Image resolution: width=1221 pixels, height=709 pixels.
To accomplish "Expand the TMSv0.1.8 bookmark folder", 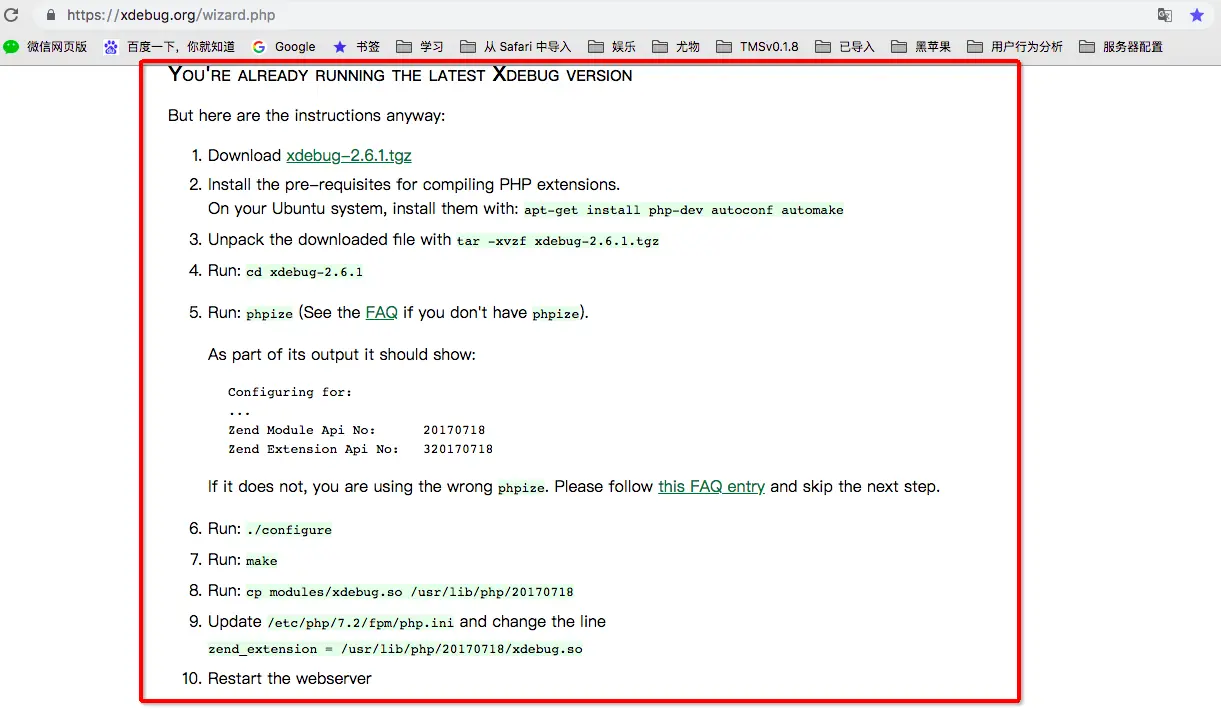I will tap(757, 46).
